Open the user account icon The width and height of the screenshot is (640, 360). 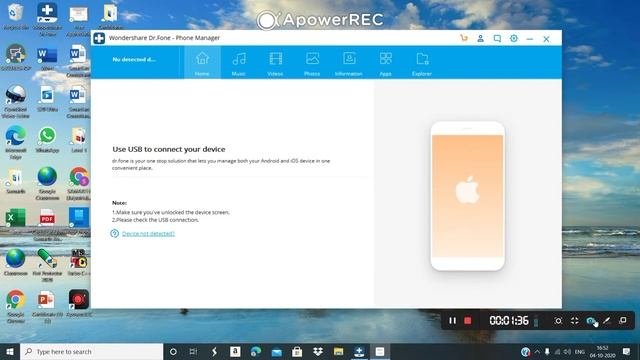coord(480,38)
